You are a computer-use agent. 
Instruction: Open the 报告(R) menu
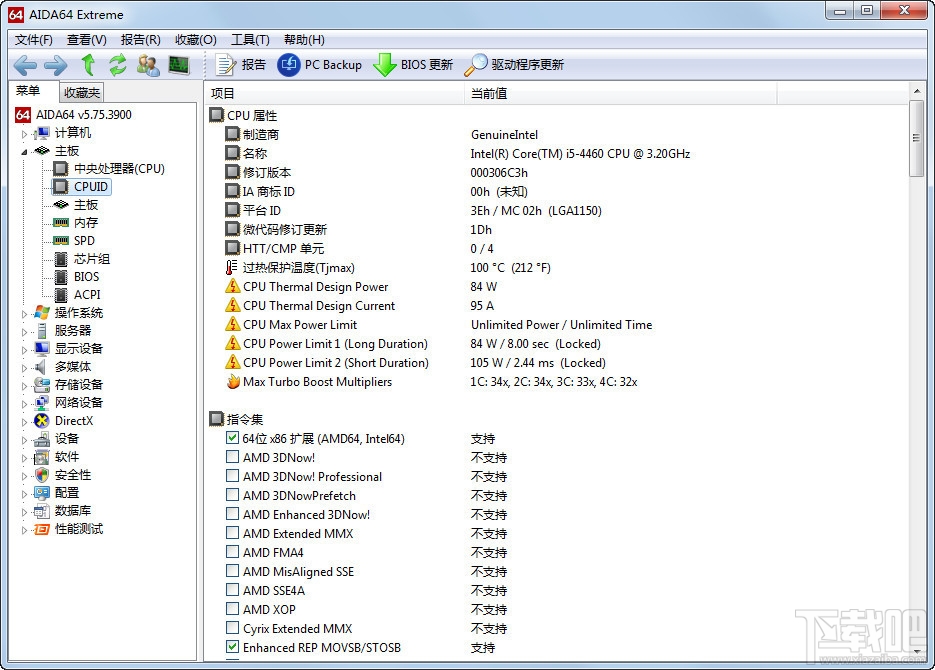(x=141, y=39)
